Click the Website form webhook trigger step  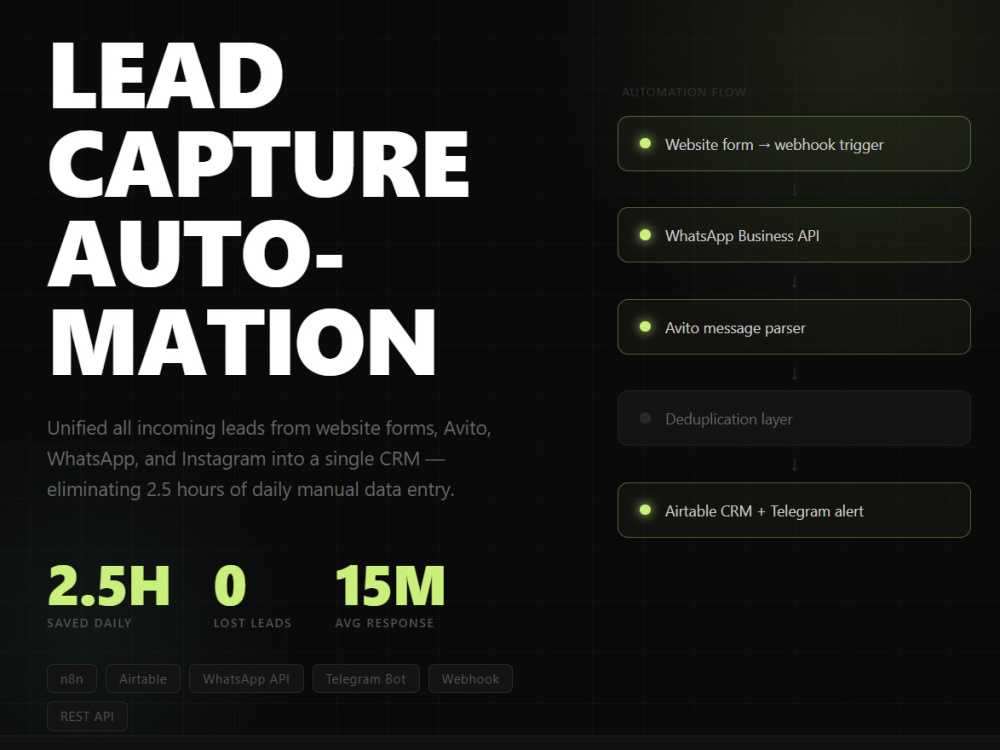794,143
